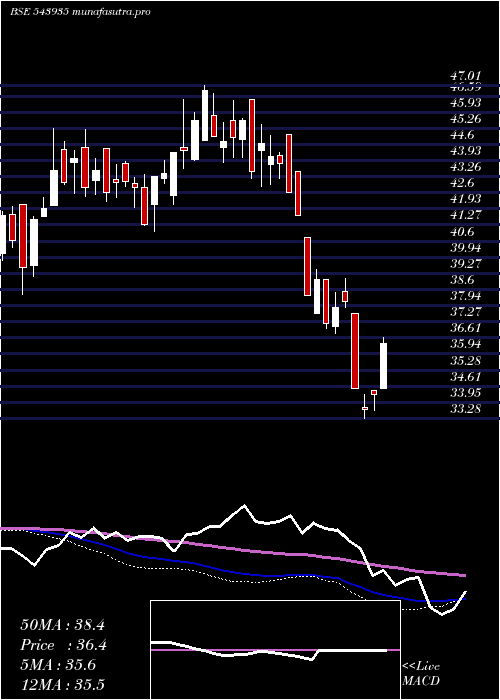Click the 39.27 price axis label

click(x=465, y=263)
